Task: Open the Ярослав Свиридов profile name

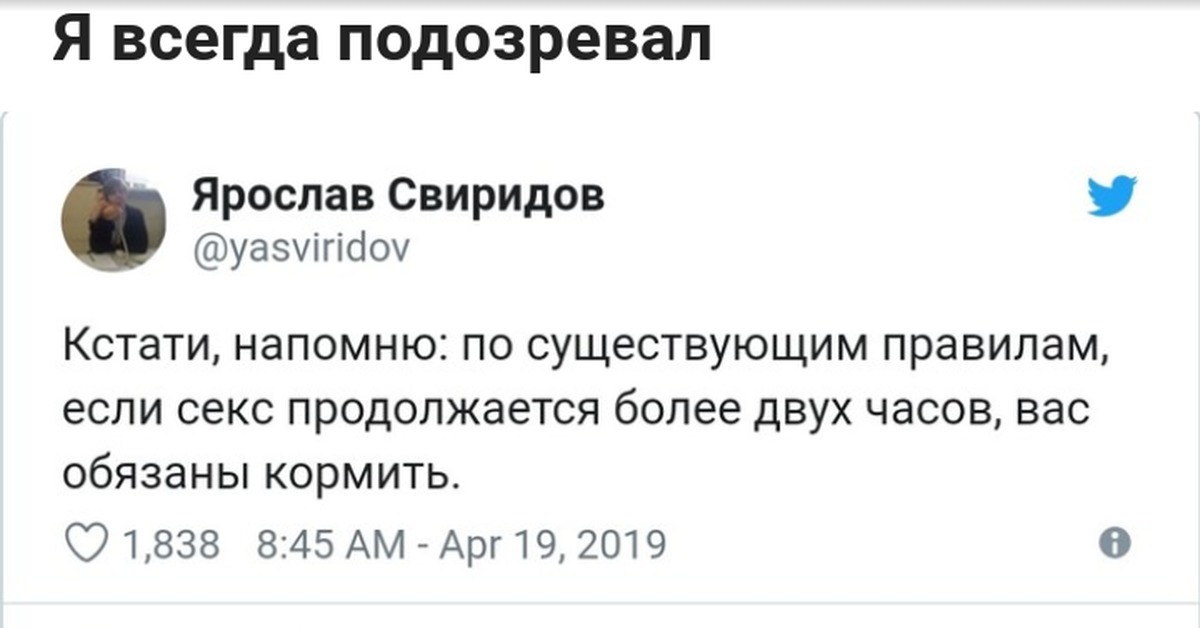Action: 399,195
